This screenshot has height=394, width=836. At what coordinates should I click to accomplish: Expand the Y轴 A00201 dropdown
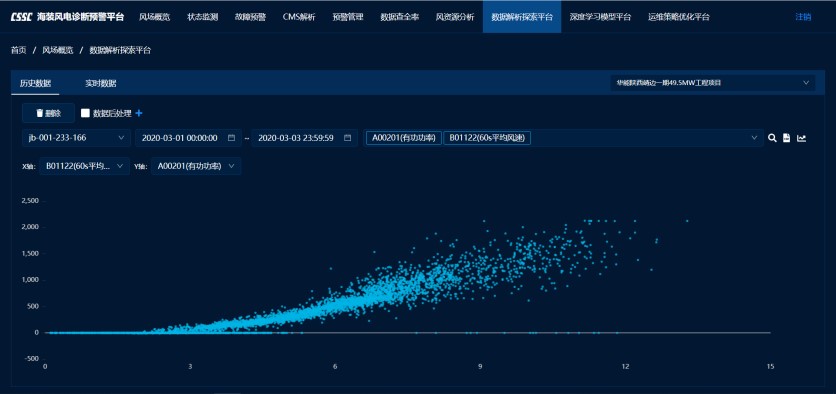tap(196, 166)
